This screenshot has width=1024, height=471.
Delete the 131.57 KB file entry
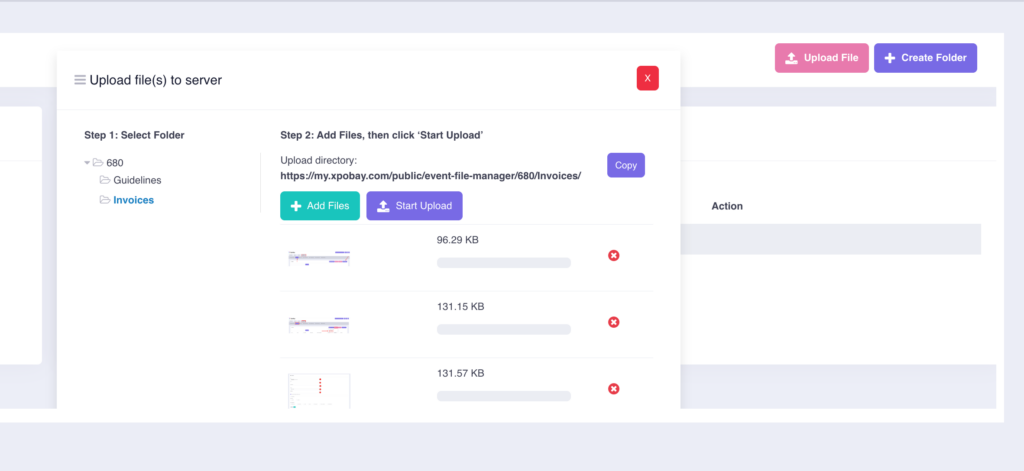[614, 389]
